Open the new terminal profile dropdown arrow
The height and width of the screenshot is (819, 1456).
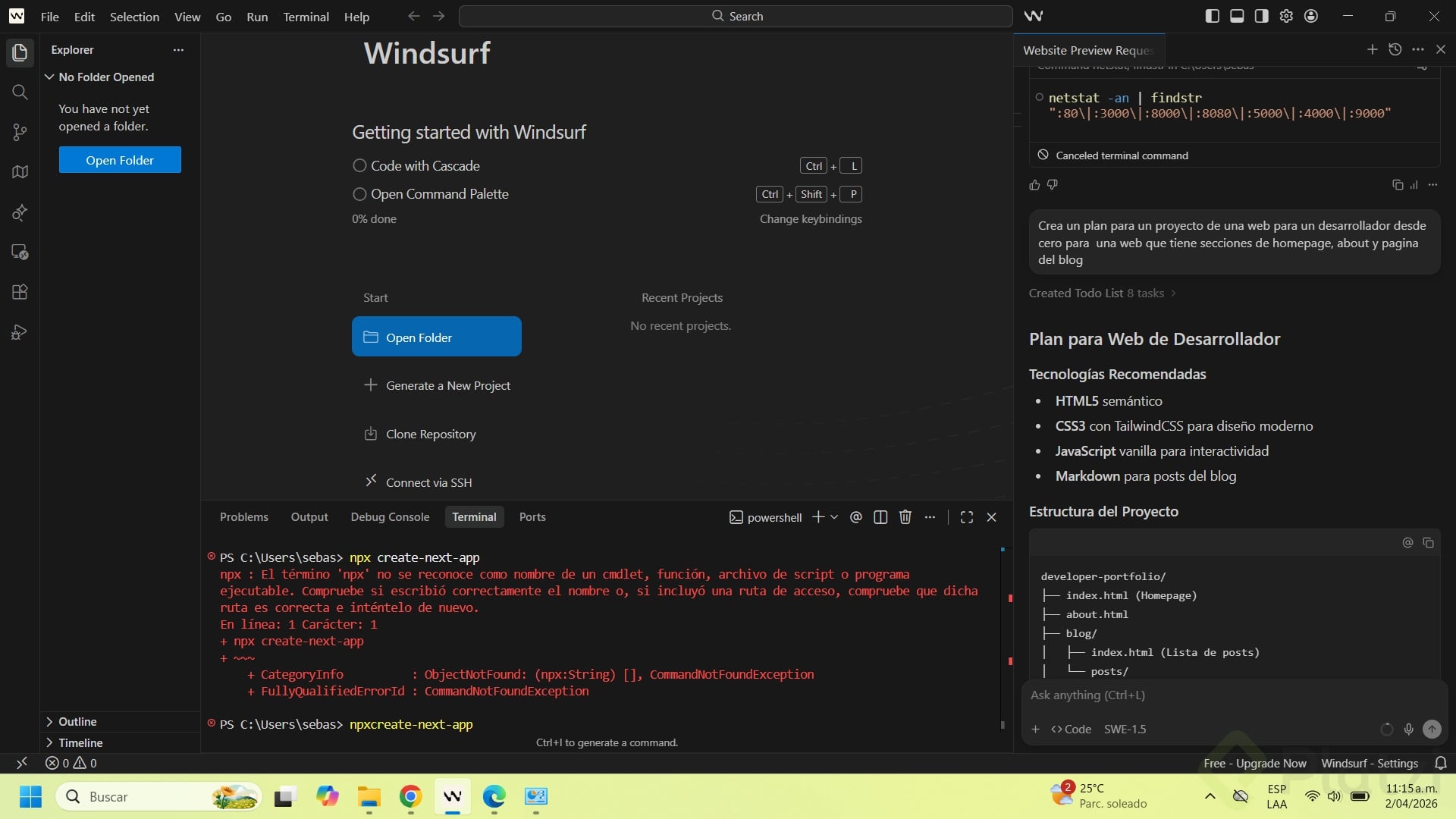pyautogui.click(x=834, y=517)
